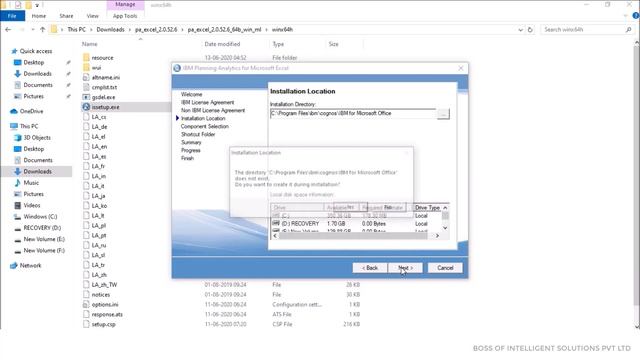The height and width of the screenshot is (360, 640).
Task: Open the File tab in Explorer
Action: point(12,16)
